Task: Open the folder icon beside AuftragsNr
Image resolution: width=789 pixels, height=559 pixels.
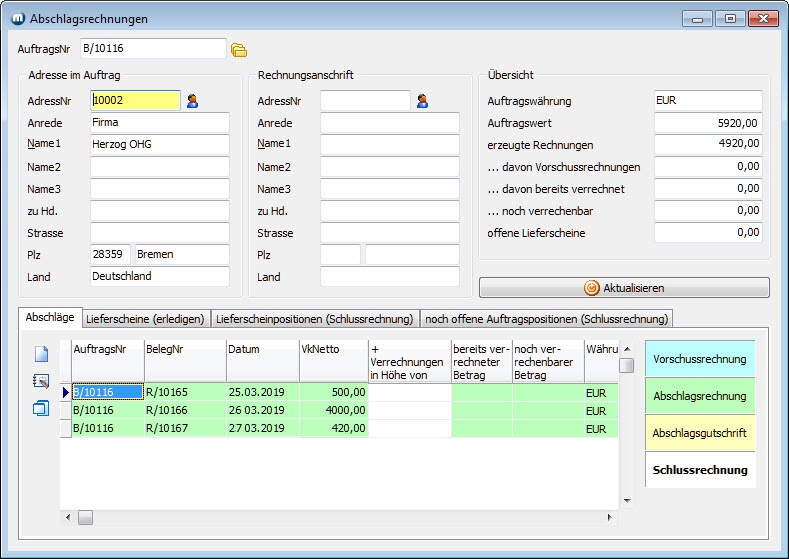Action: [x=238, y=49]
